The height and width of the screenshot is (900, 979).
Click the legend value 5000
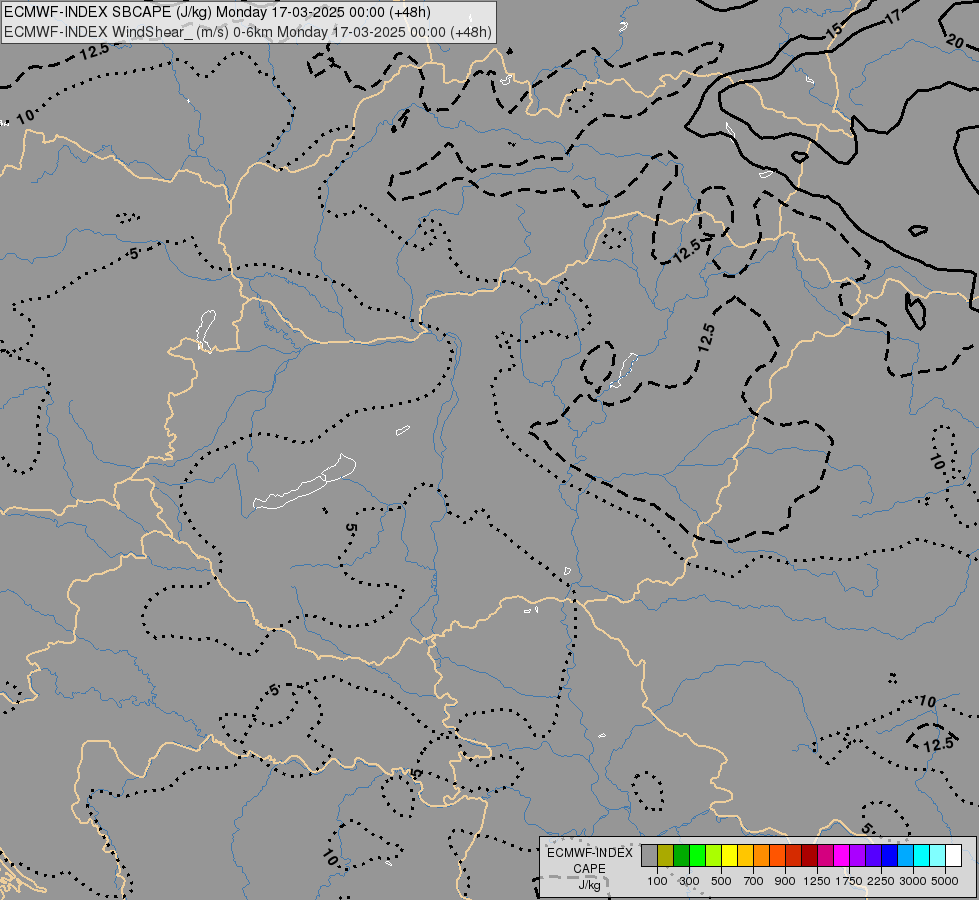945,881
